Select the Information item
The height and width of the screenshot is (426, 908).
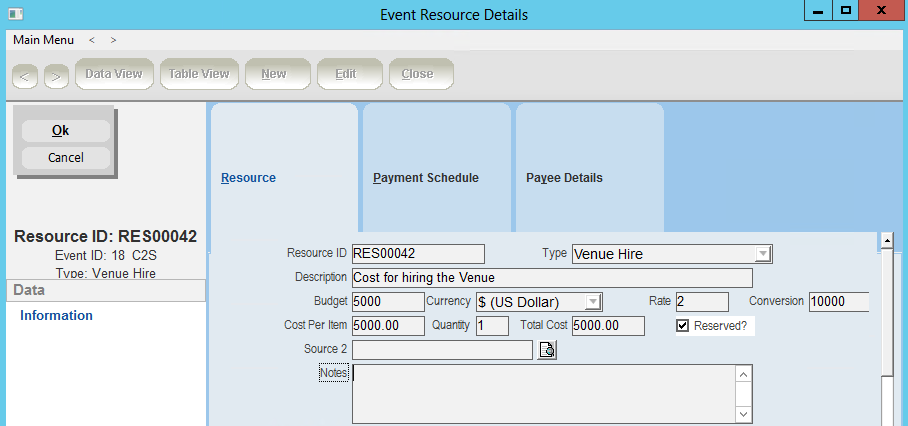pos(56,315)
